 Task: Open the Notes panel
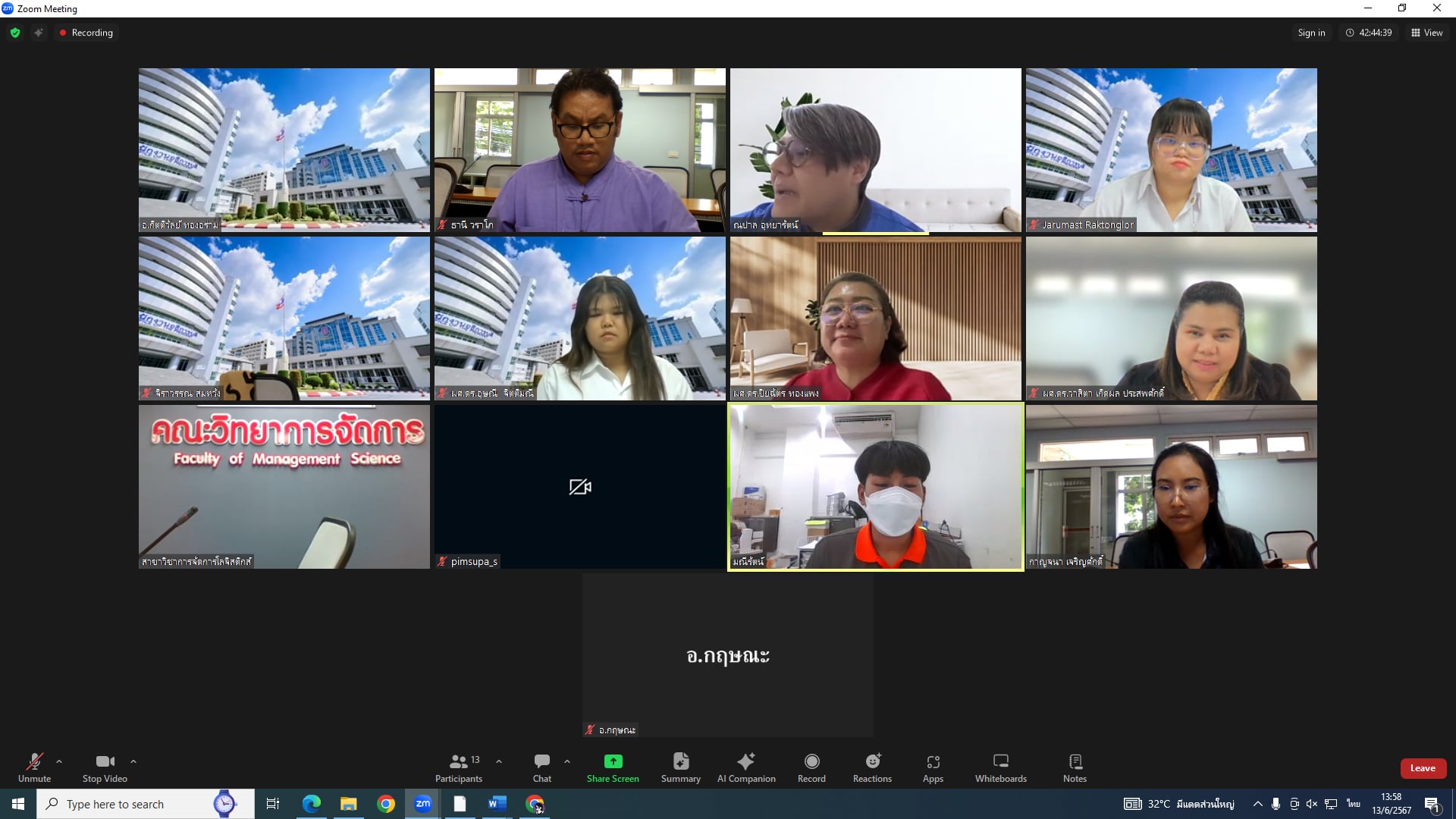[1075, 767]
